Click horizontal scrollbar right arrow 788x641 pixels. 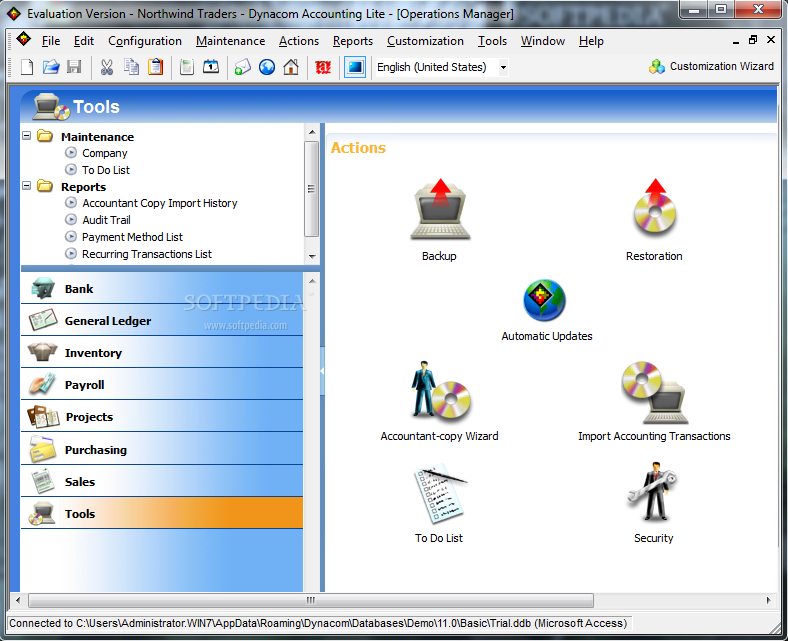768,600
